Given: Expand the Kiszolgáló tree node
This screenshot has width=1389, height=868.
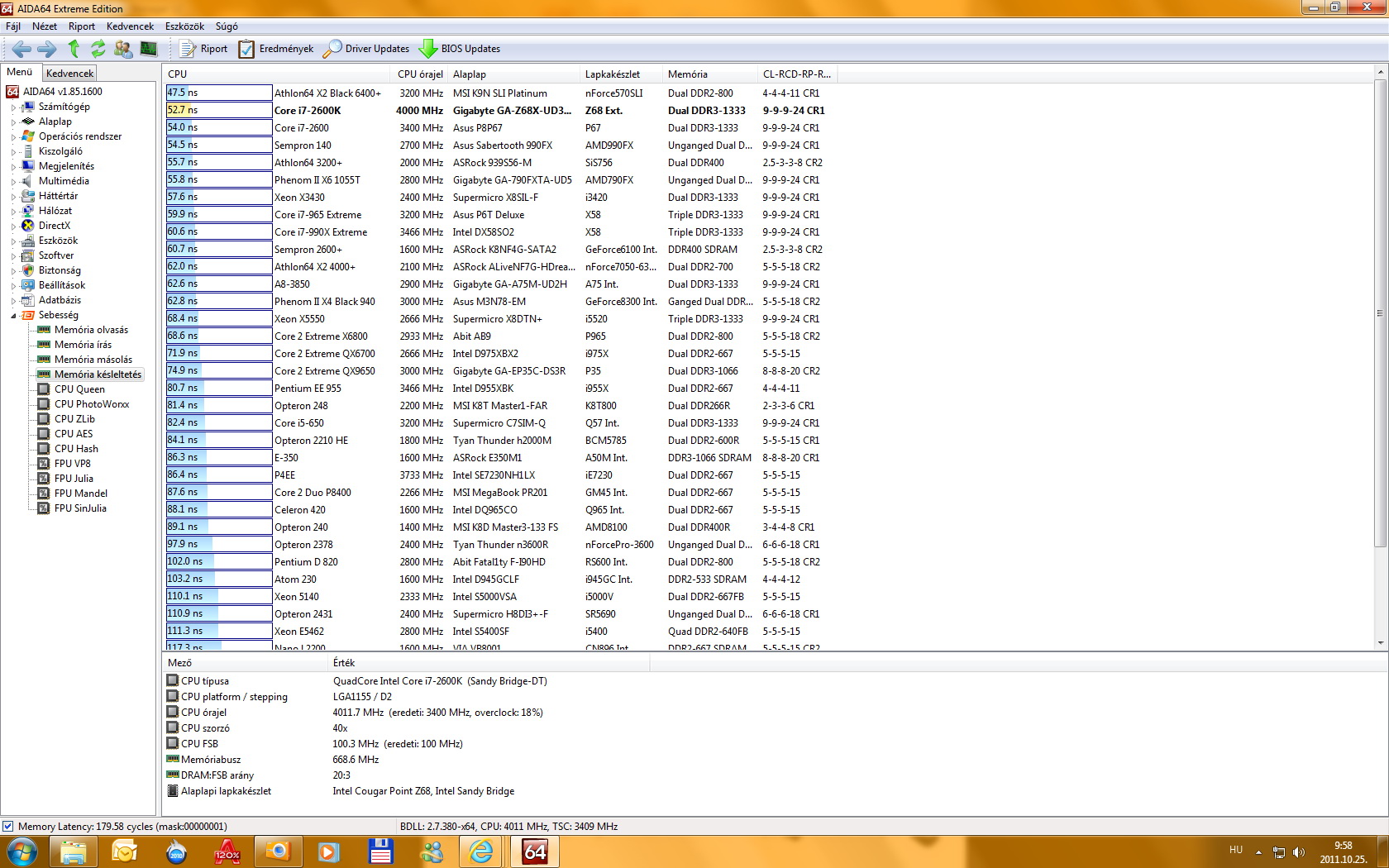Looking at the screenshot, I should point(13,152).
